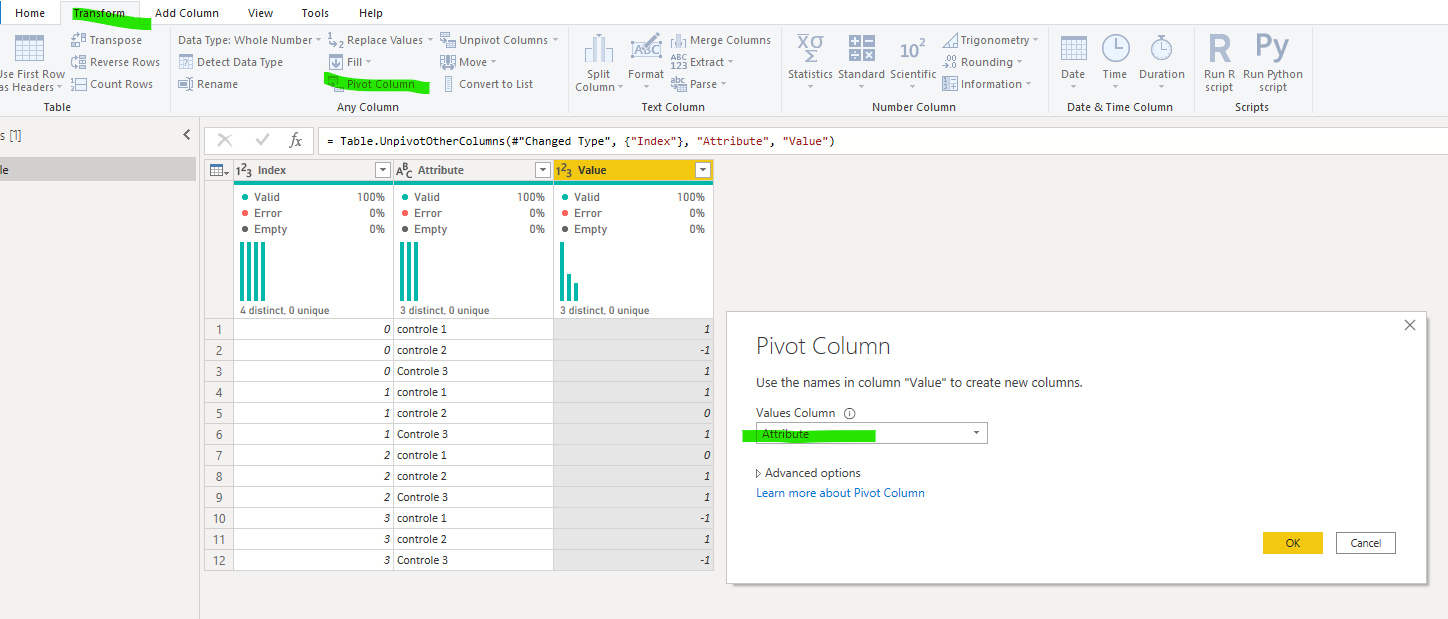
Task: Click the Reverse Rows icon
Action: (79, 62)
